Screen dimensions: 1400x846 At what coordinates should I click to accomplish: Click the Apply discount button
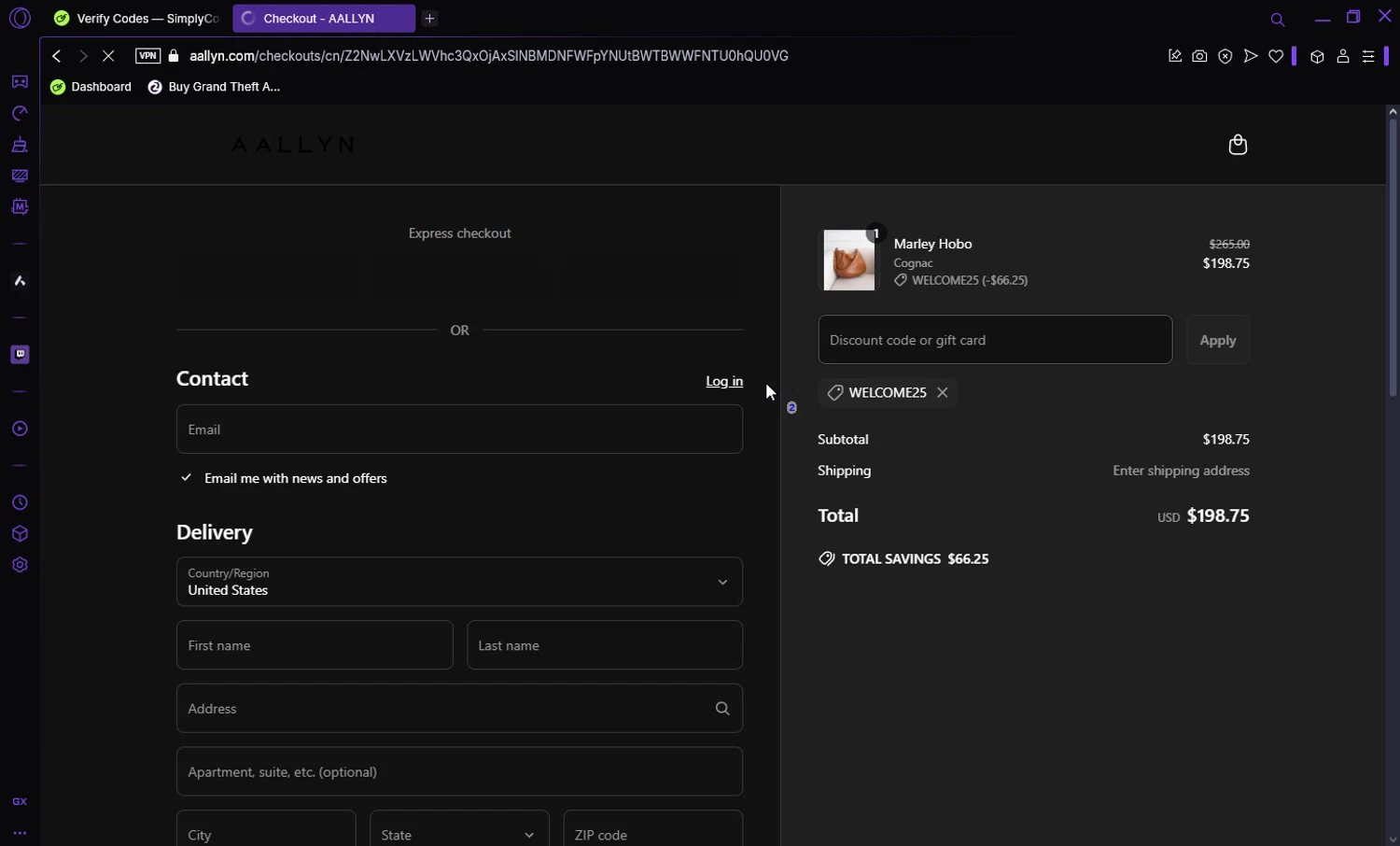click(1217, 340)
